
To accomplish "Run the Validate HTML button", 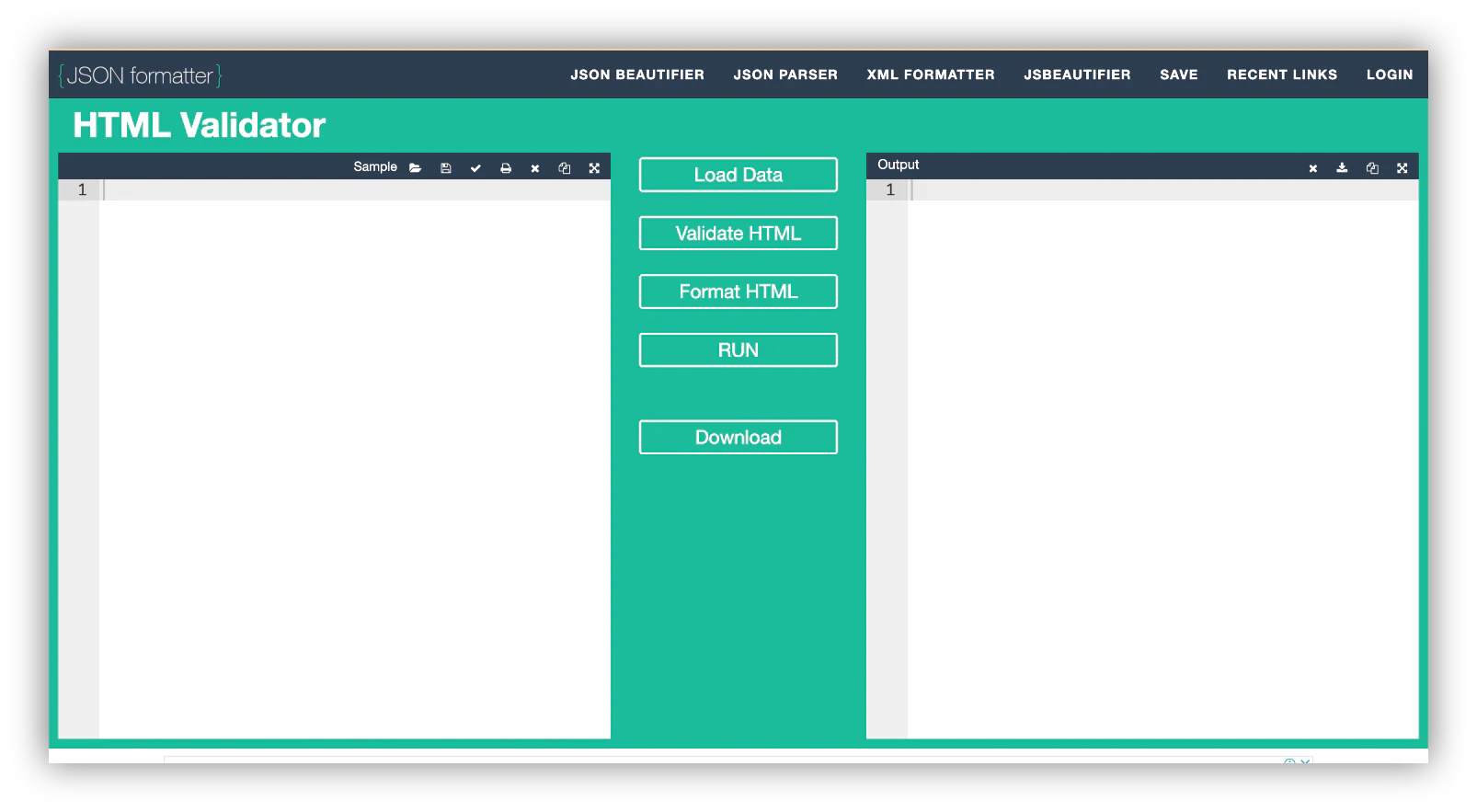I will click(x=738, y=234).
